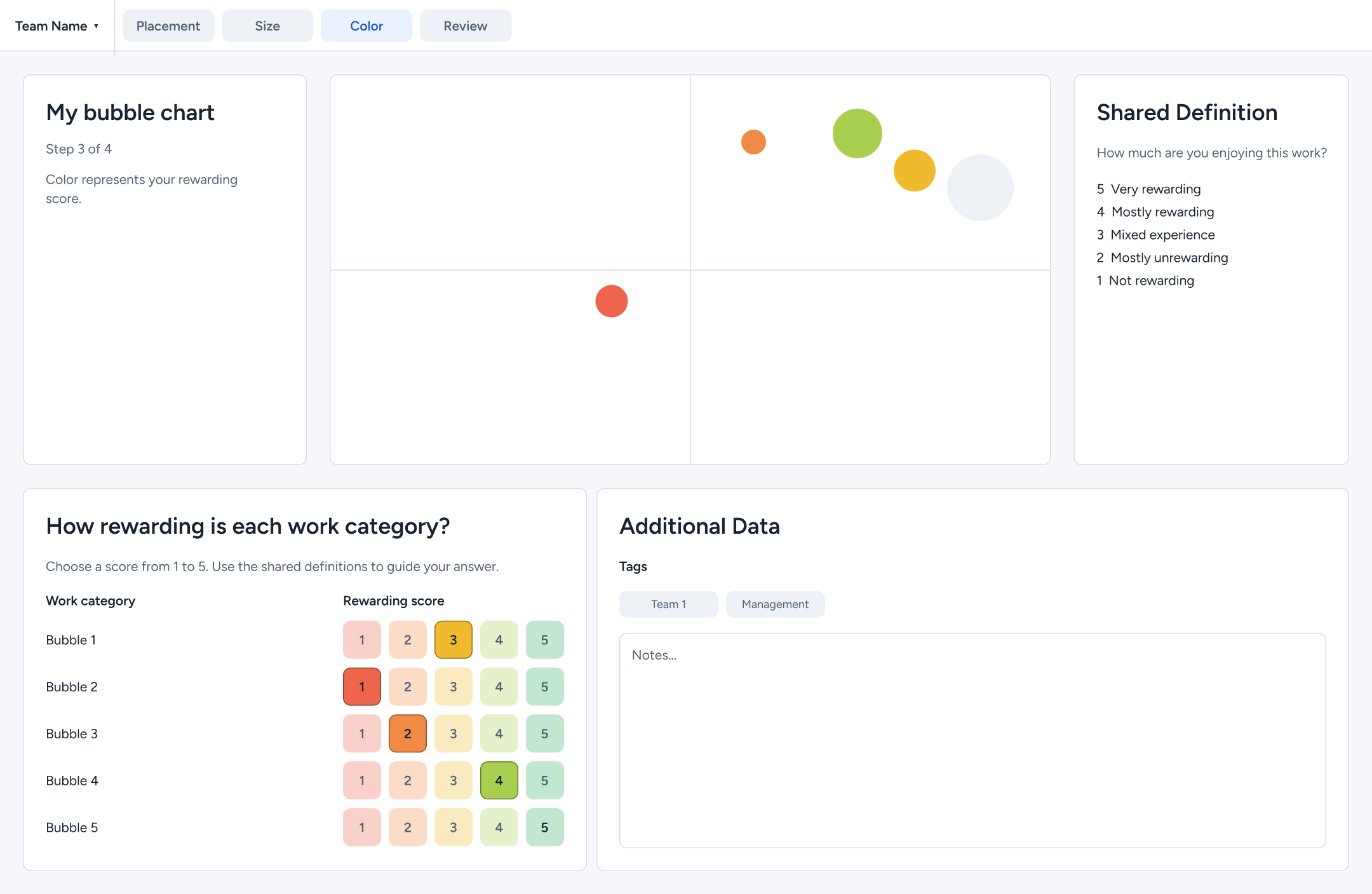Switch to the Size tab

tap(267, 26)
